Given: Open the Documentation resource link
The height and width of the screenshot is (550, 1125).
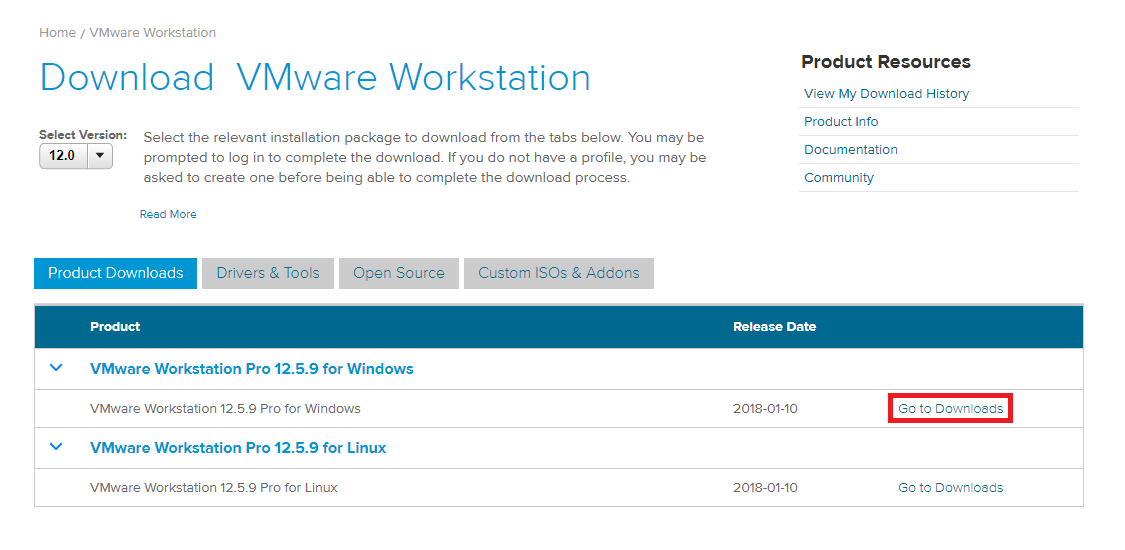Looking at the screenshot, I should (851, 150).
